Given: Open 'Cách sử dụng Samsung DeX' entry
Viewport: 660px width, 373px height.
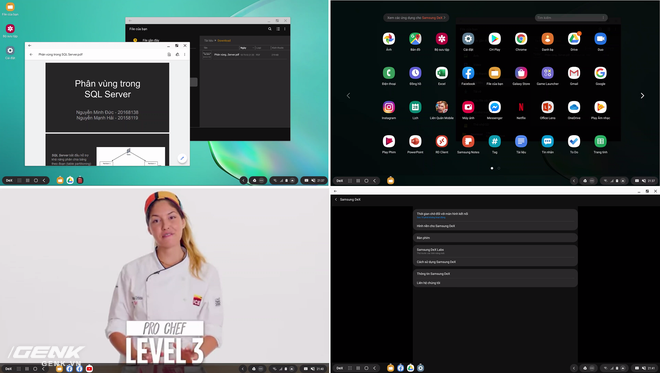Looking at the screenshot, I should pyautogui.click(x=495, y=262).
